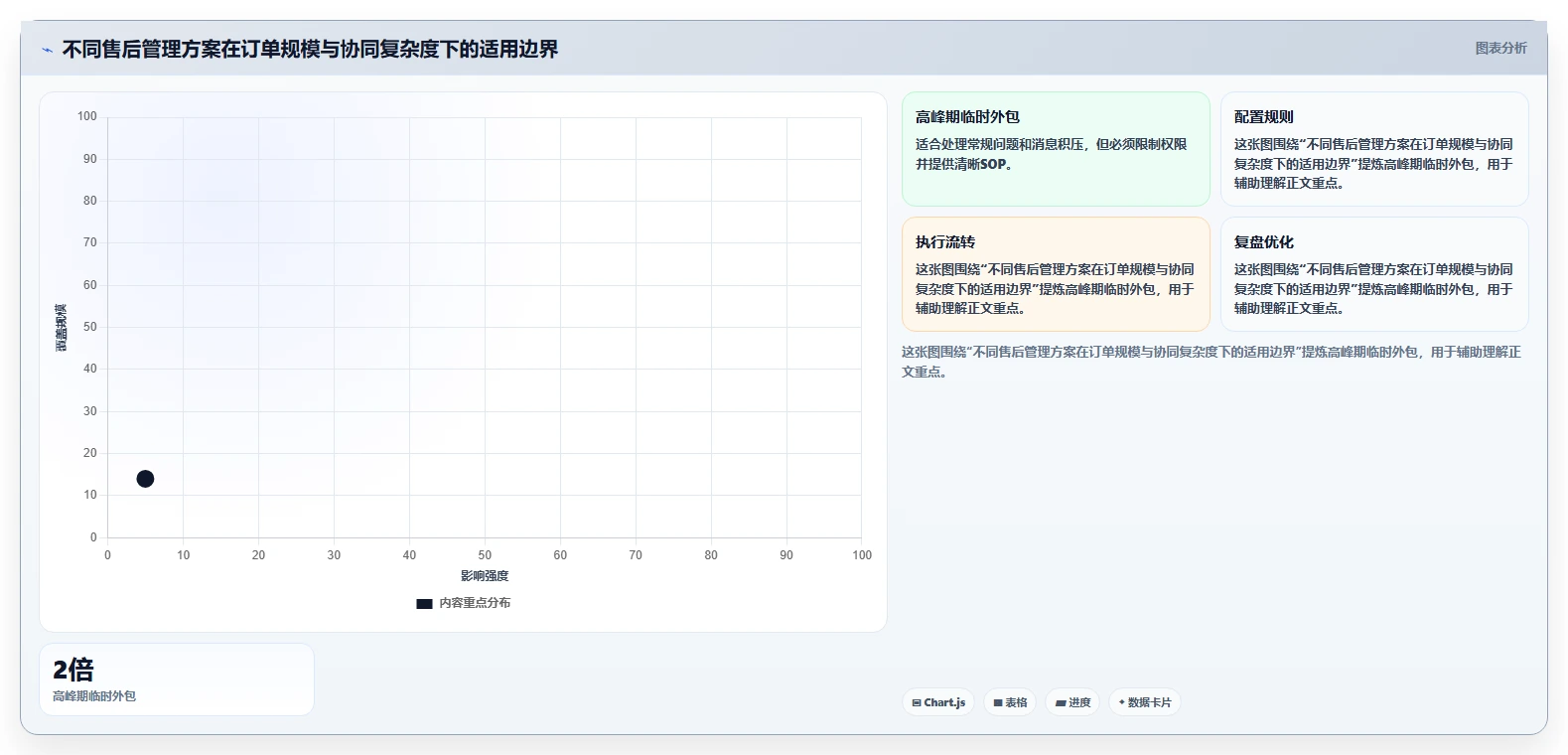The height and width of the screenshot is (755, 1568).
Task: Toggle the 内容重点分布 legend color box
Action: coord(424,603)
